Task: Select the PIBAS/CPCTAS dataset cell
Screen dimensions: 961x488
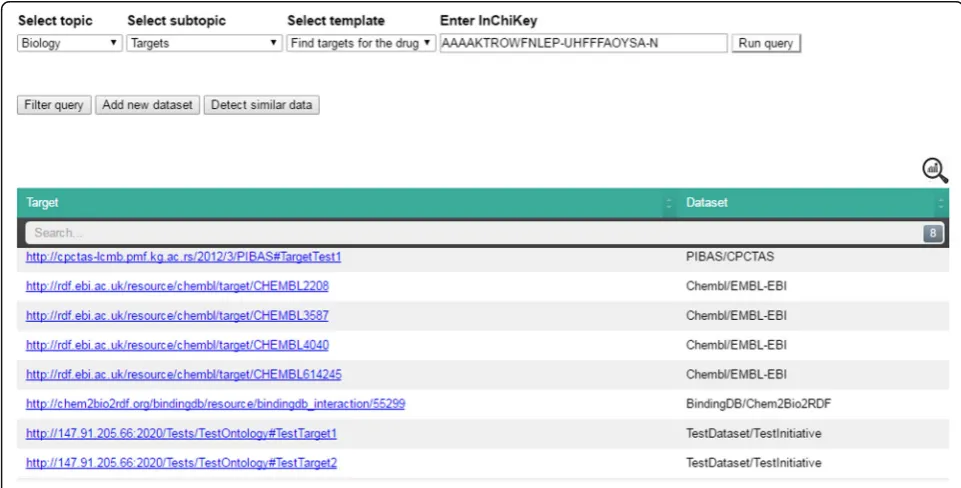Action: [x=730, y=257]
